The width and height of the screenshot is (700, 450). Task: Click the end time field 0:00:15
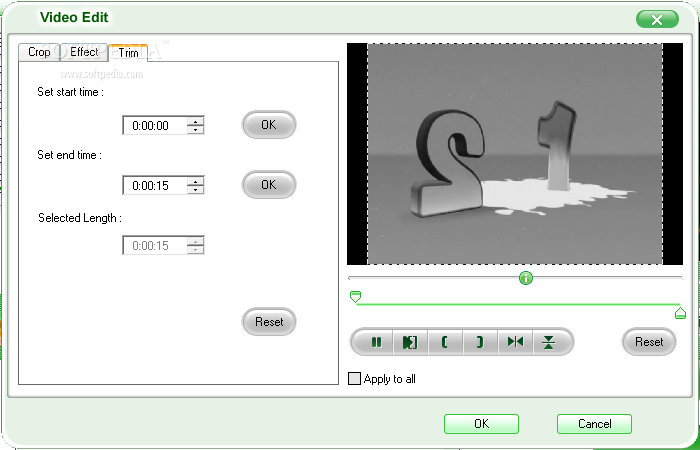(155, 185)
